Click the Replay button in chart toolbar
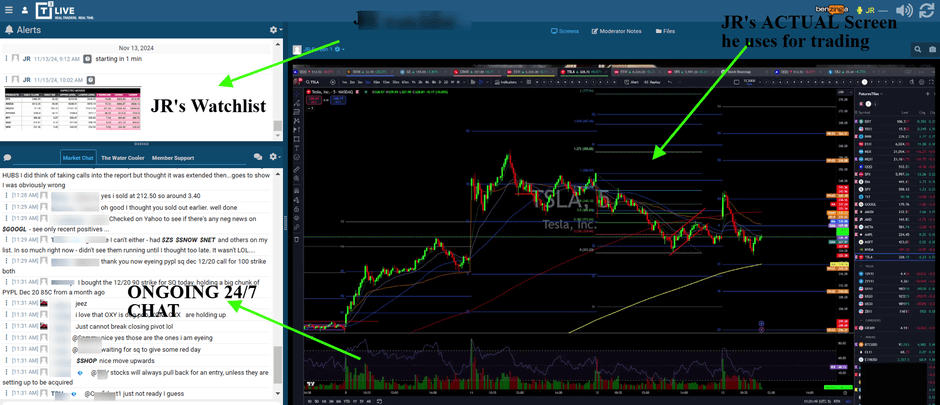940x405 pixels. click(x=652, y=82)
